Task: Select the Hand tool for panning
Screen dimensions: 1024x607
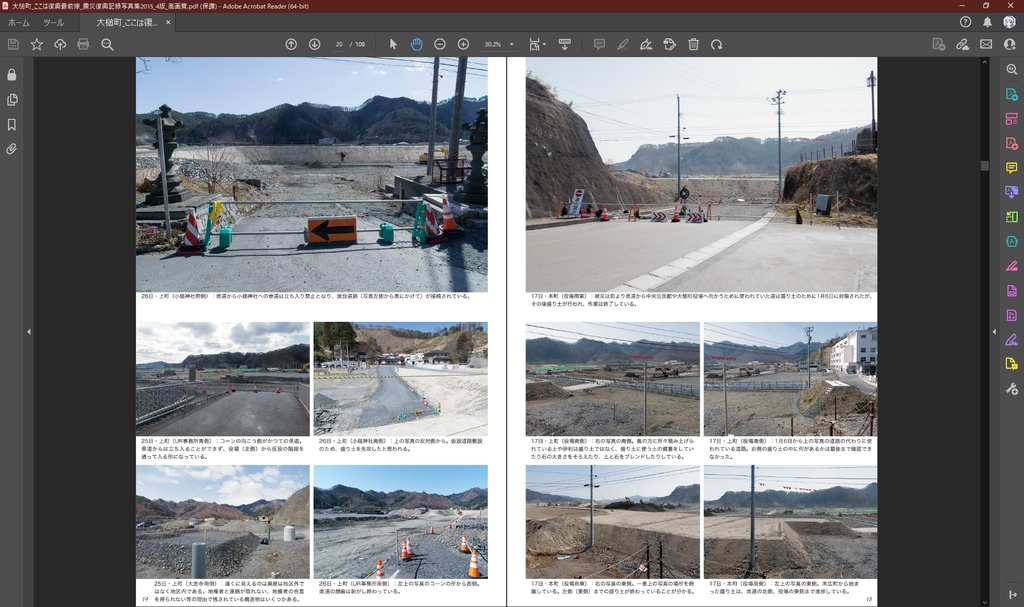Action: tap(416, 44)
